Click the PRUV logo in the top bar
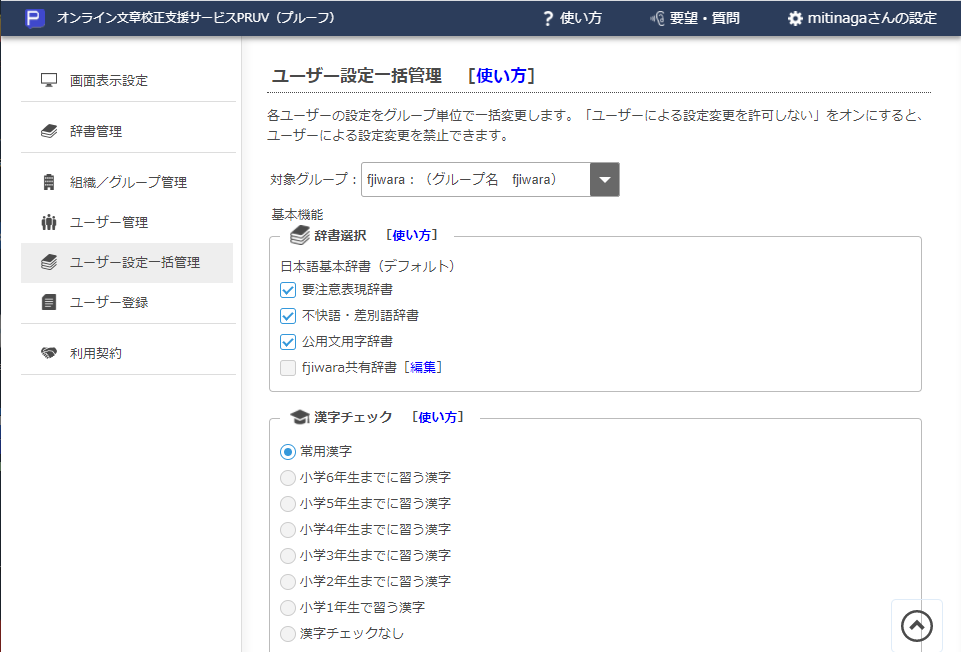The image size is (961, 652). coord(35,18)
